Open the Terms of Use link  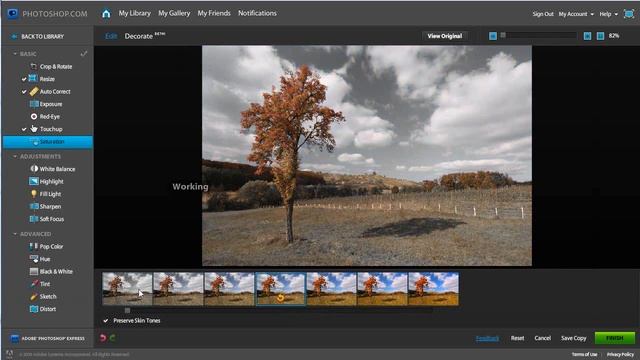tap(584, 354)
